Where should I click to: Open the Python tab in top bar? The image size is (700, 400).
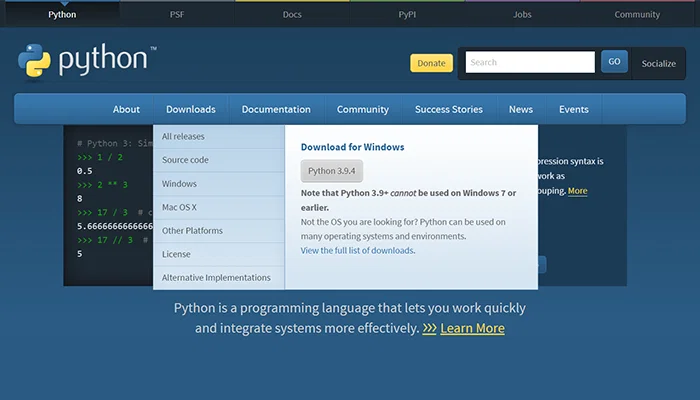click(x=62, y=14)
